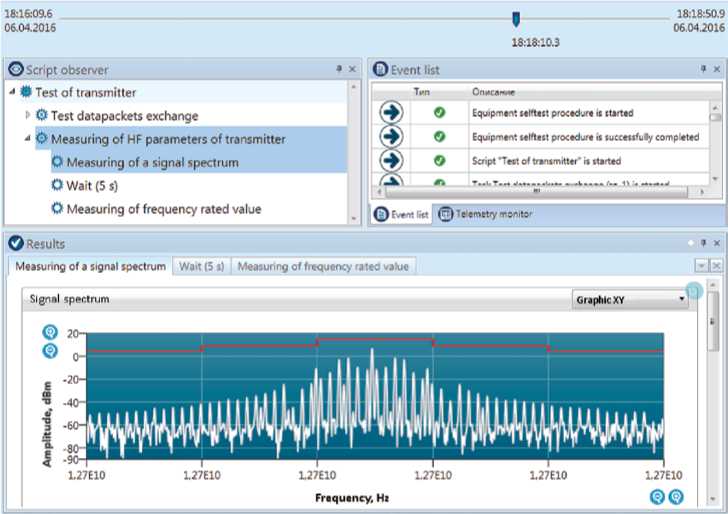Click lower zoom icon beside the amplitude axis
The width and height of the screenshot is (728, 514).
point(49,350)
